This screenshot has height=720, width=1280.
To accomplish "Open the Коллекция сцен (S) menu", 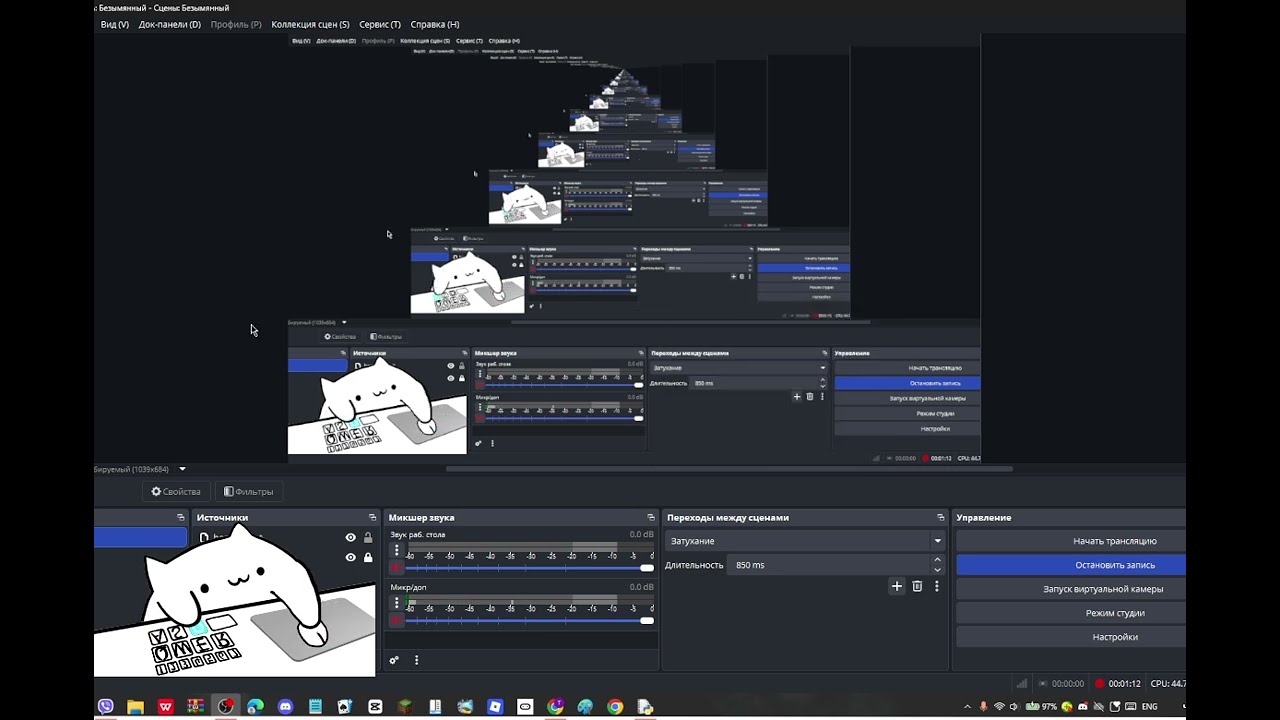I will [311, 24].
